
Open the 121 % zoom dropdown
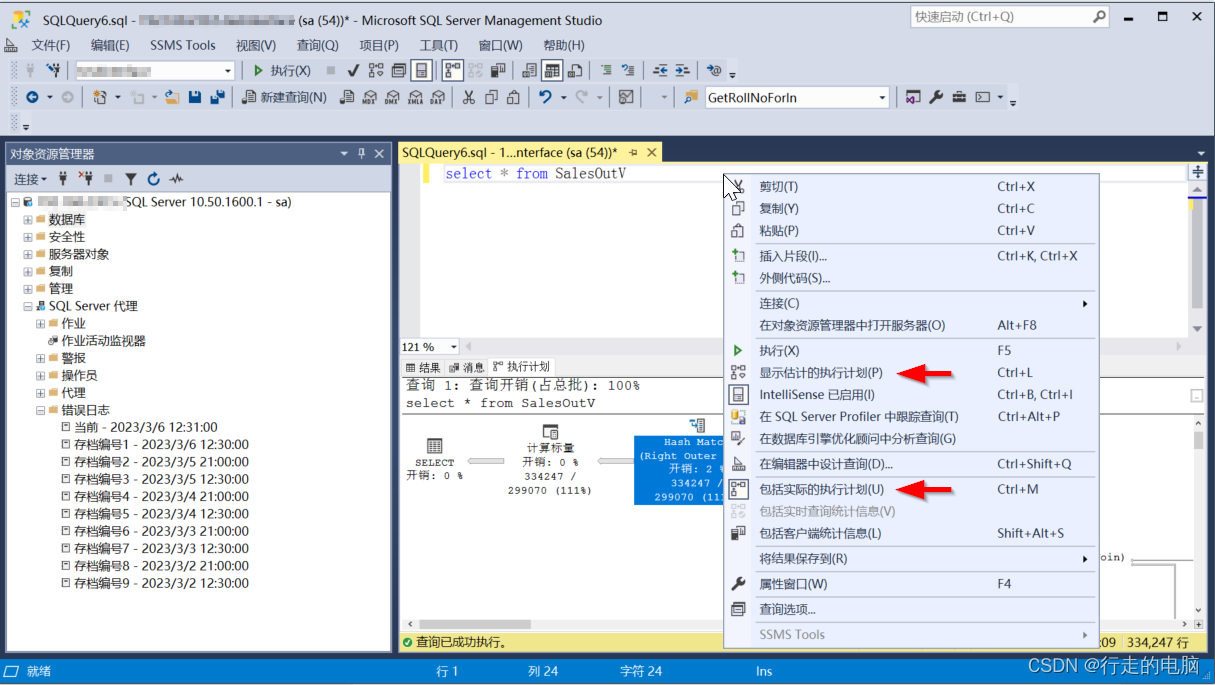453,347
